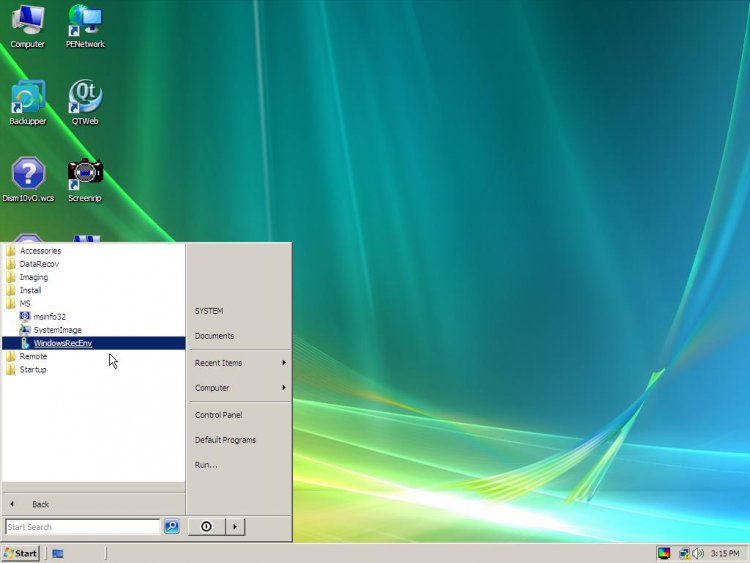This screenshot has height=563, width=750.
Task: Open the Accessories folder in Start menu
Action: (40, 251)
